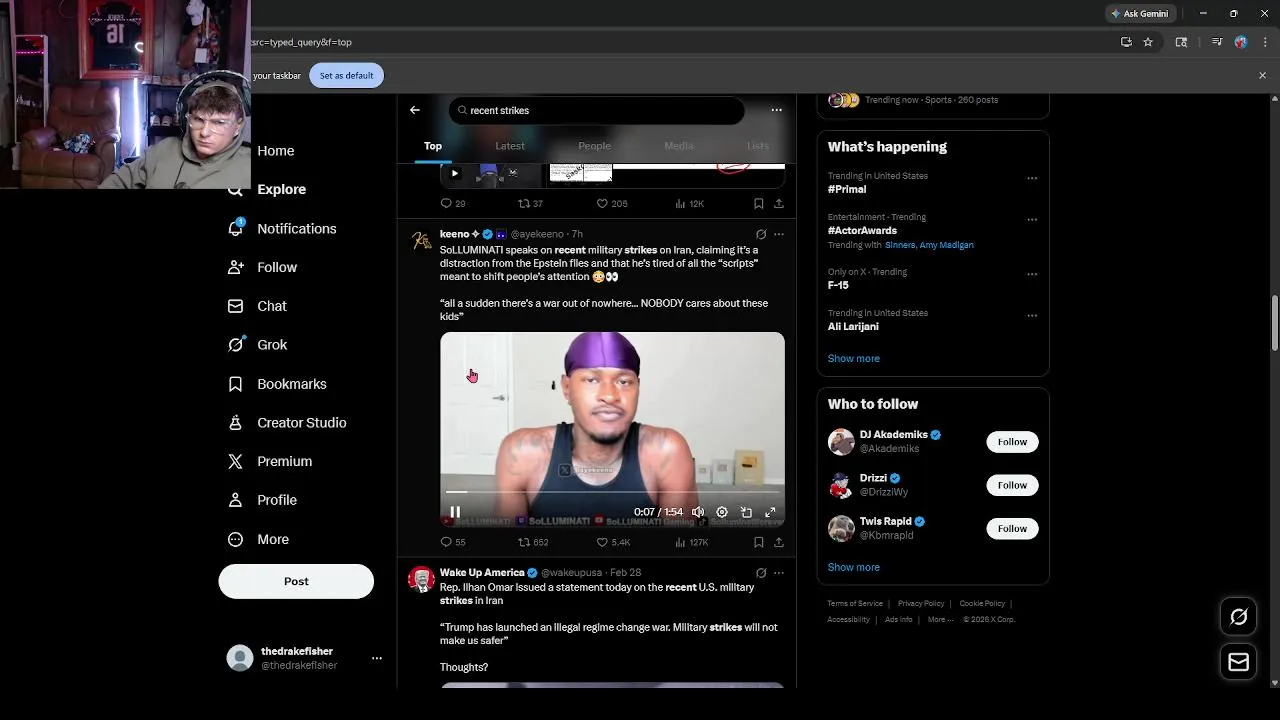Play the top post's video
This screenshot has width=1280, height=720.
454,173
